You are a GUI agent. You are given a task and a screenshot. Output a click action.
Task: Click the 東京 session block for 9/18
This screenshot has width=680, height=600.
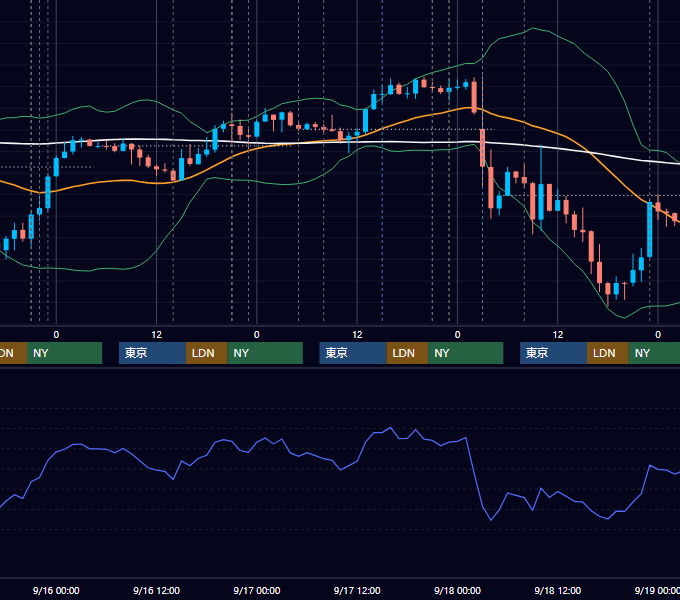(553, 353)
